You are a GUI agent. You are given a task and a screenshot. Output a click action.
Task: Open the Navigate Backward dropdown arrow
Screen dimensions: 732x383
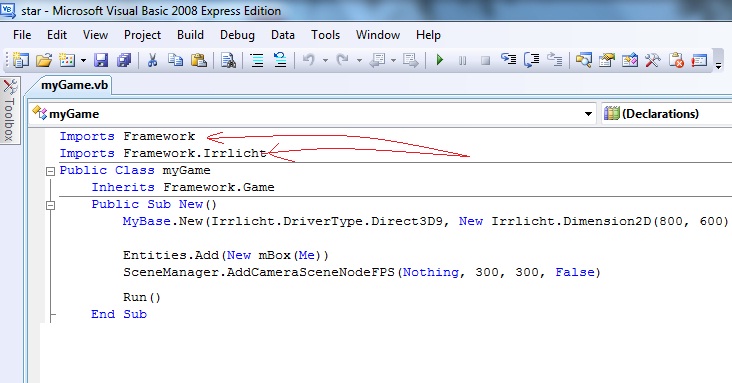[x=393, y=61]
